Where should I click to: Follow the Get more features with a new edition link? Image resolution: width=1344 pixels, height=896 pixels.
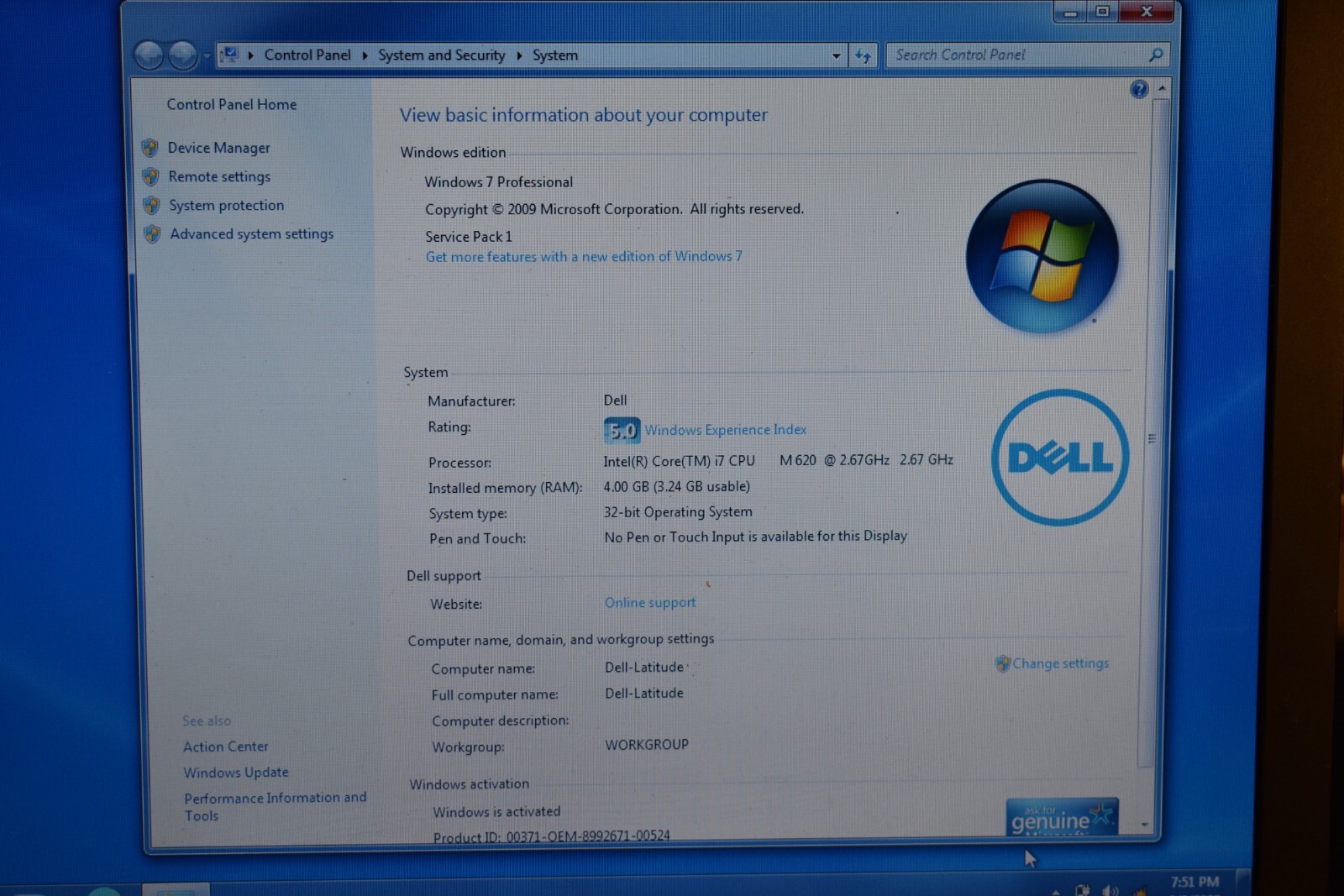(584, 257)
